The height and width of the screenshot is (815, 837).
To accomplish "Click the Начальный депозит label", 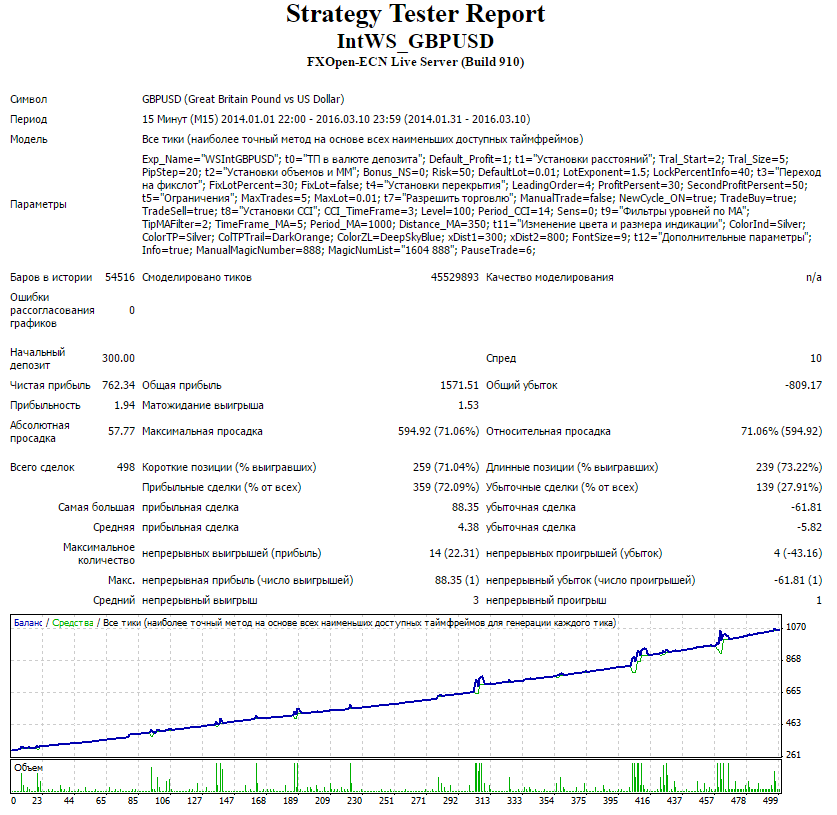I will click(37, 359).
